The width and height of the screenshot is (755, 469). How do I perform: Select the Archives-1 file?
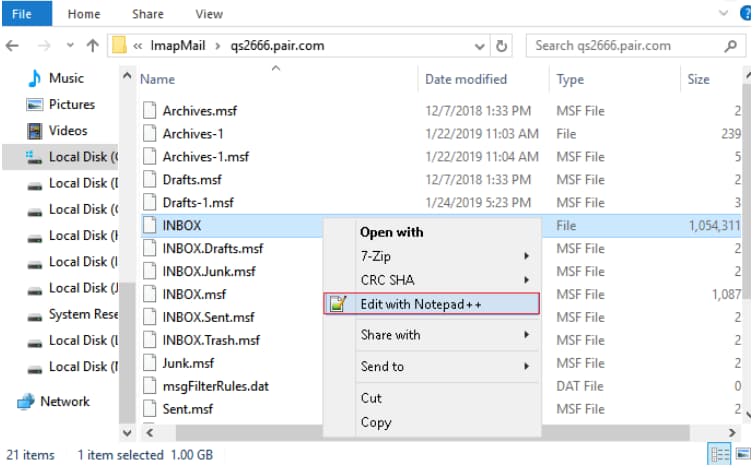193,134
